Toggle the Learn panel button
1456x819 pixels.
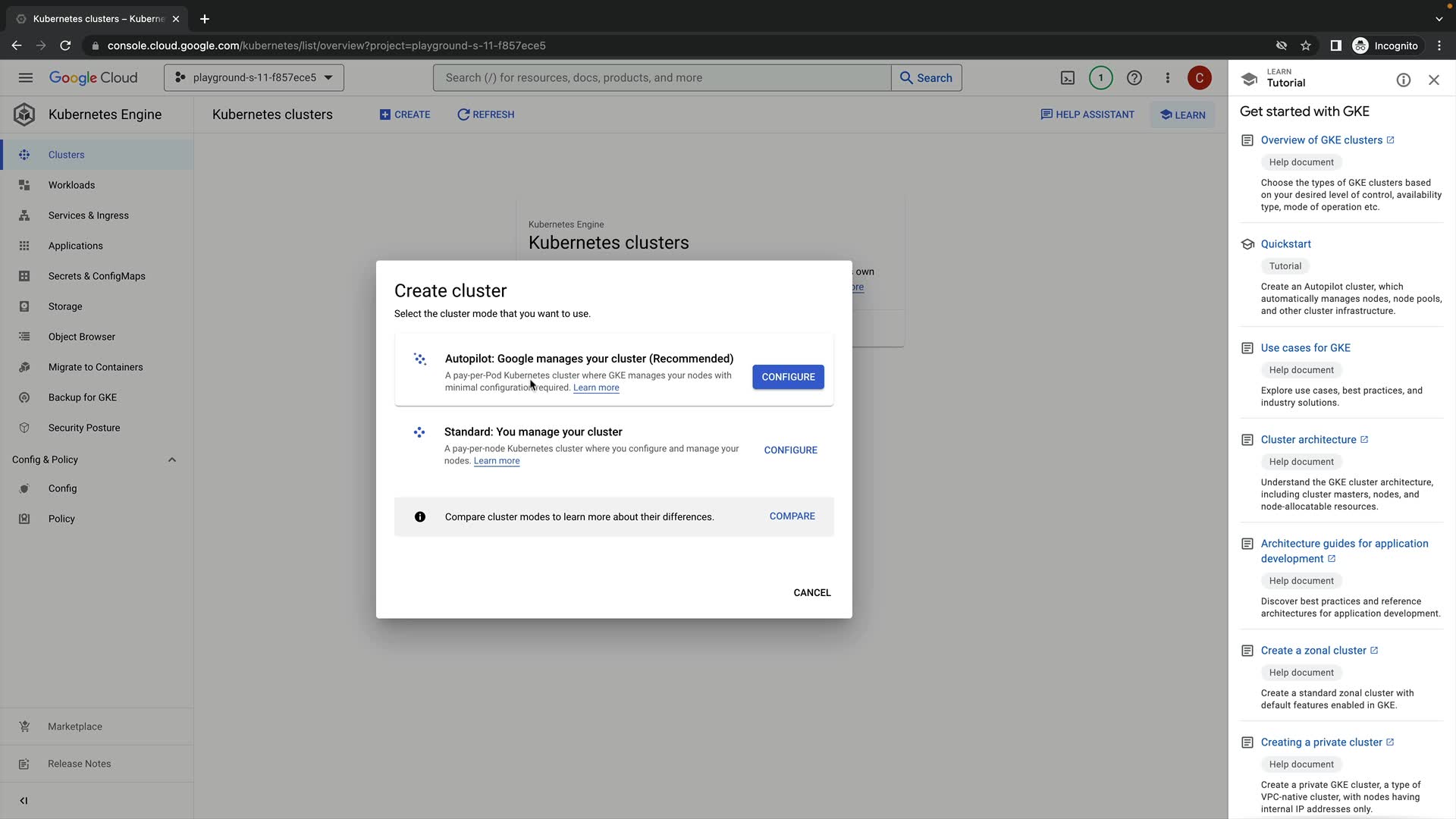pos(1182,115)
